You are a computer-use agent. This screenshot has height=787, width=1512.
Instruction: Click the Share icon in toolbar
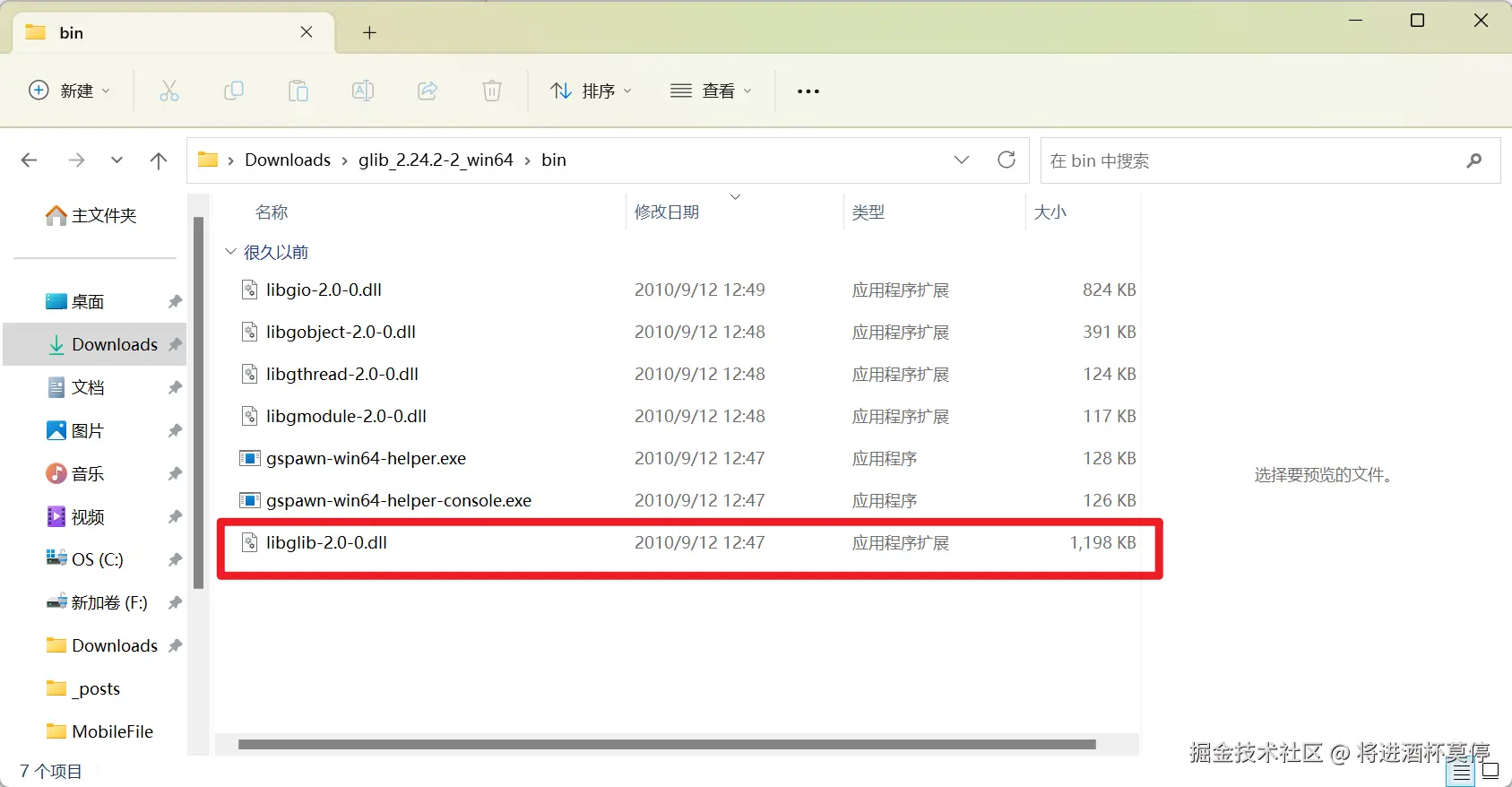(x=428, y=91)
